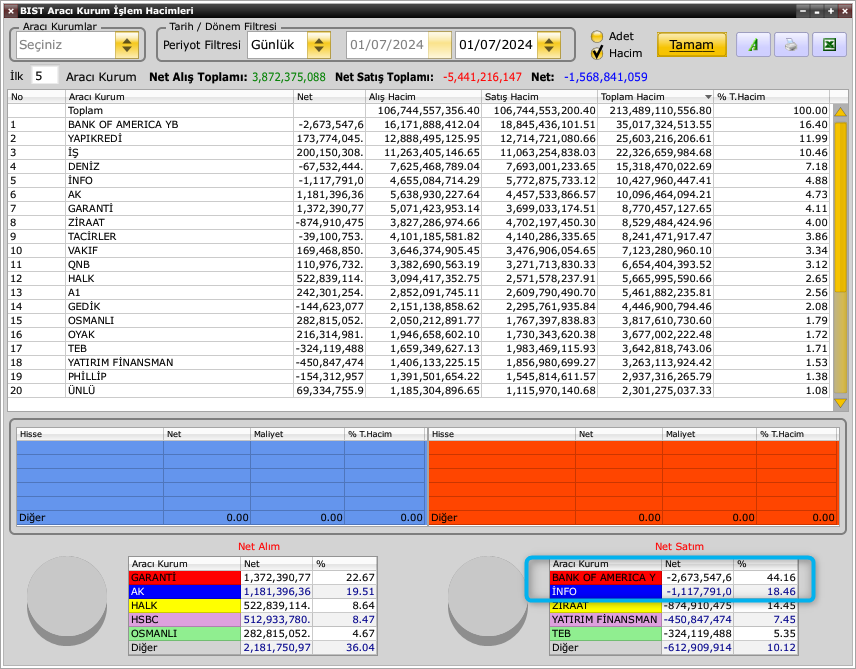Select the TACİRLER row
This screenshot has height=669, width=856.
click(x=419, y=236)
